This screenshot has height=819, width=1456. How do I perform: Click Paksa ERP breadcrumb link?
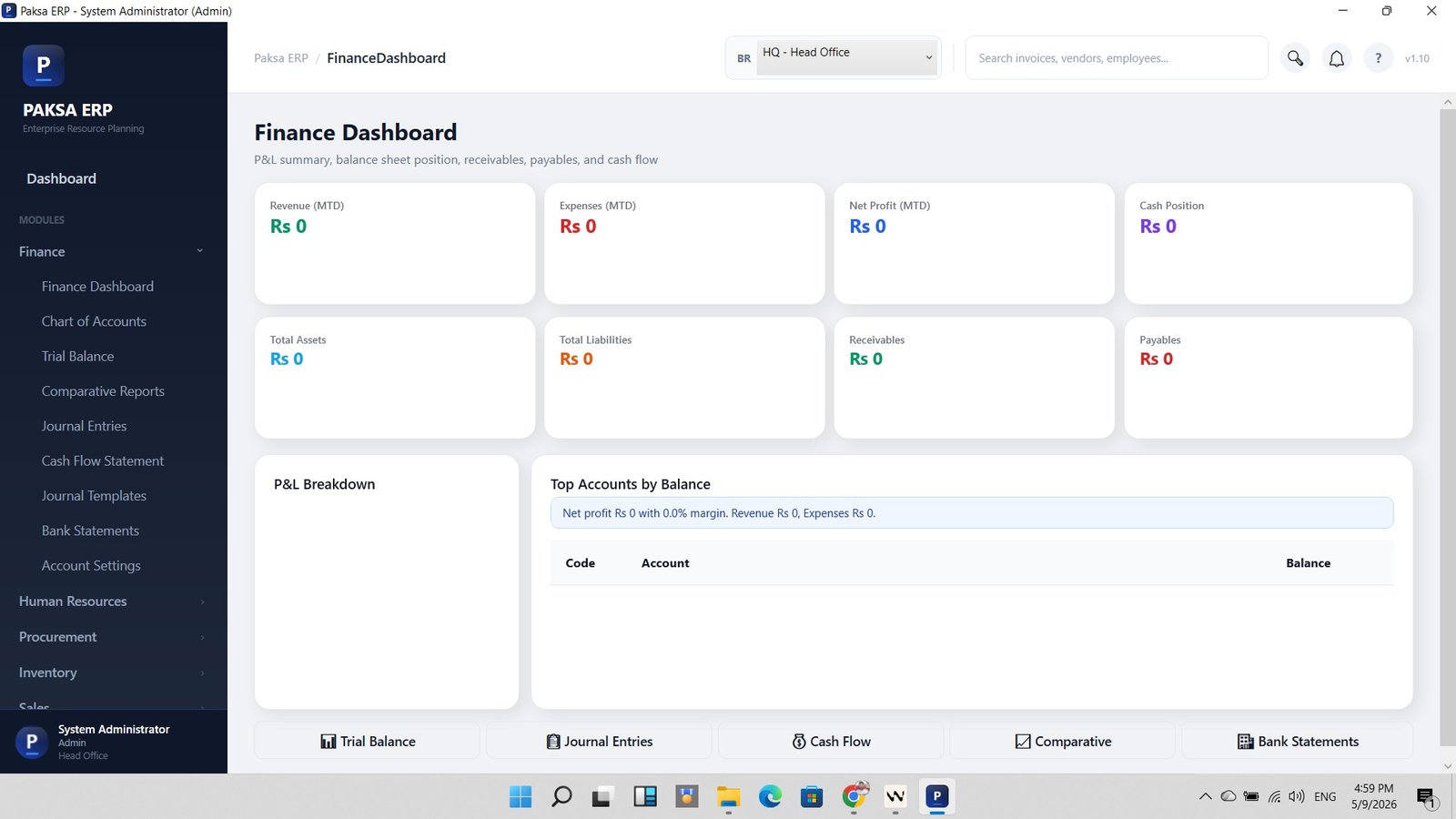[x=281, y=58]
